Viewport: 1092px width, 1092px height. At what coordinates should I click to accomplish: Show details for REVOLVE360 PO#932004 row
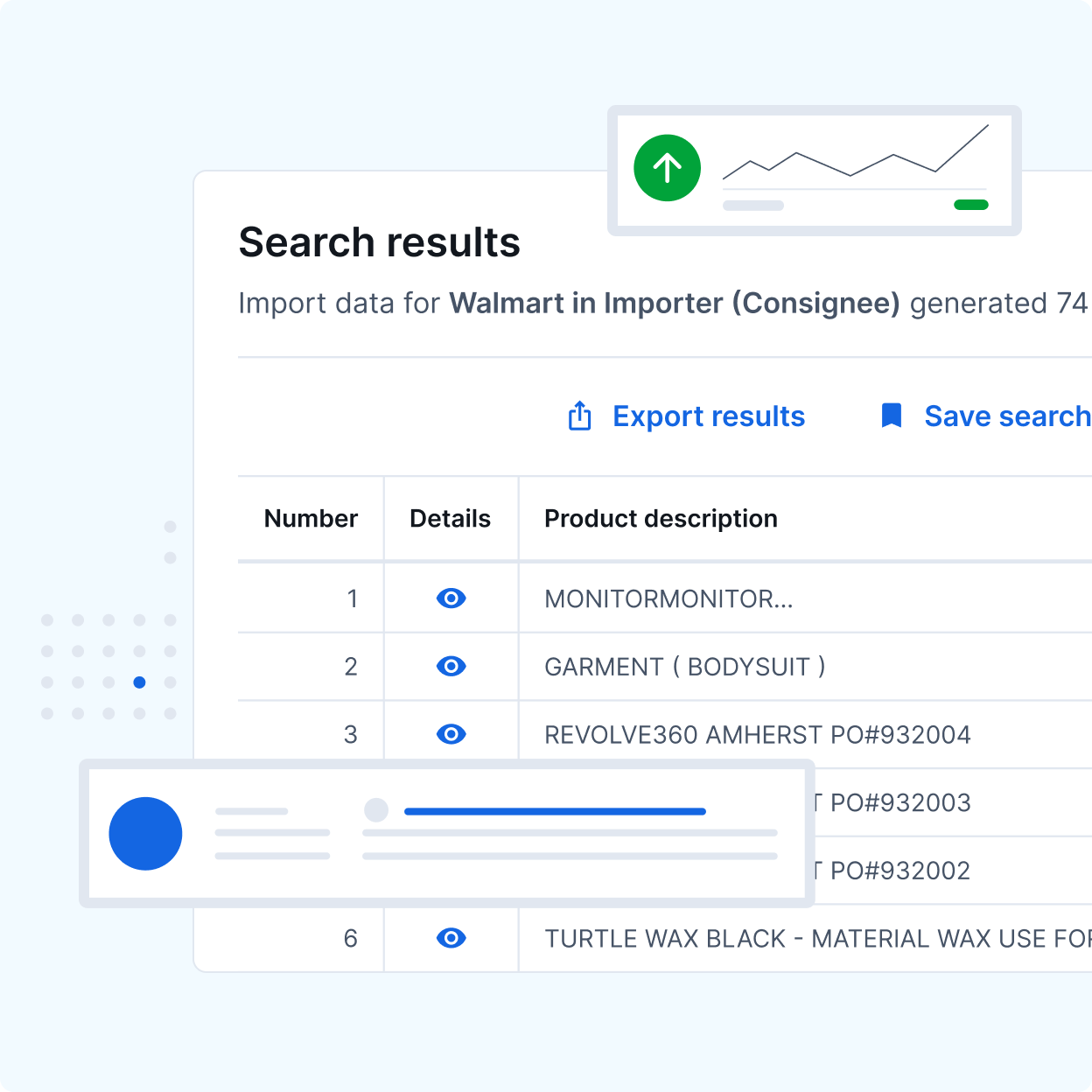pos(451,734)
